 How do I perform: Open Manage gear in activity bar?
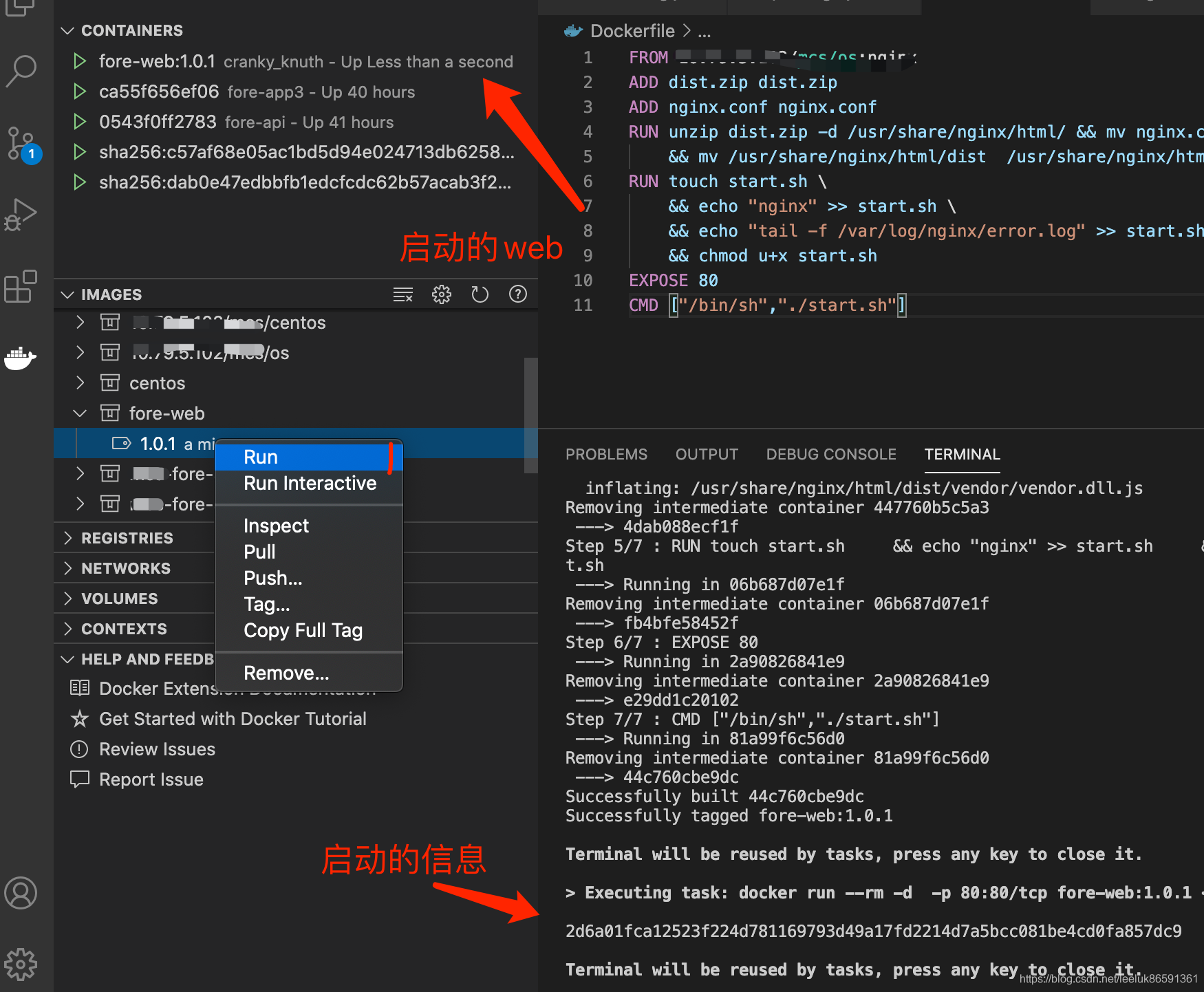click(x=21, y=964)
